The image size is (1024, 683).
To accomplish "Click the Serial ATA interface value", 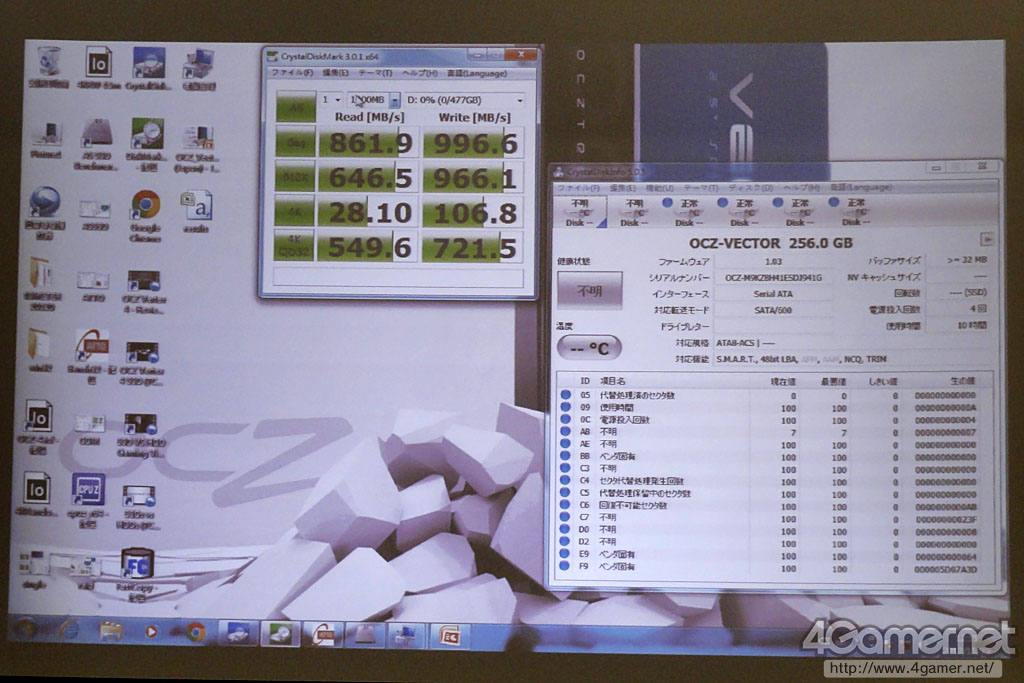I will 773,294.
